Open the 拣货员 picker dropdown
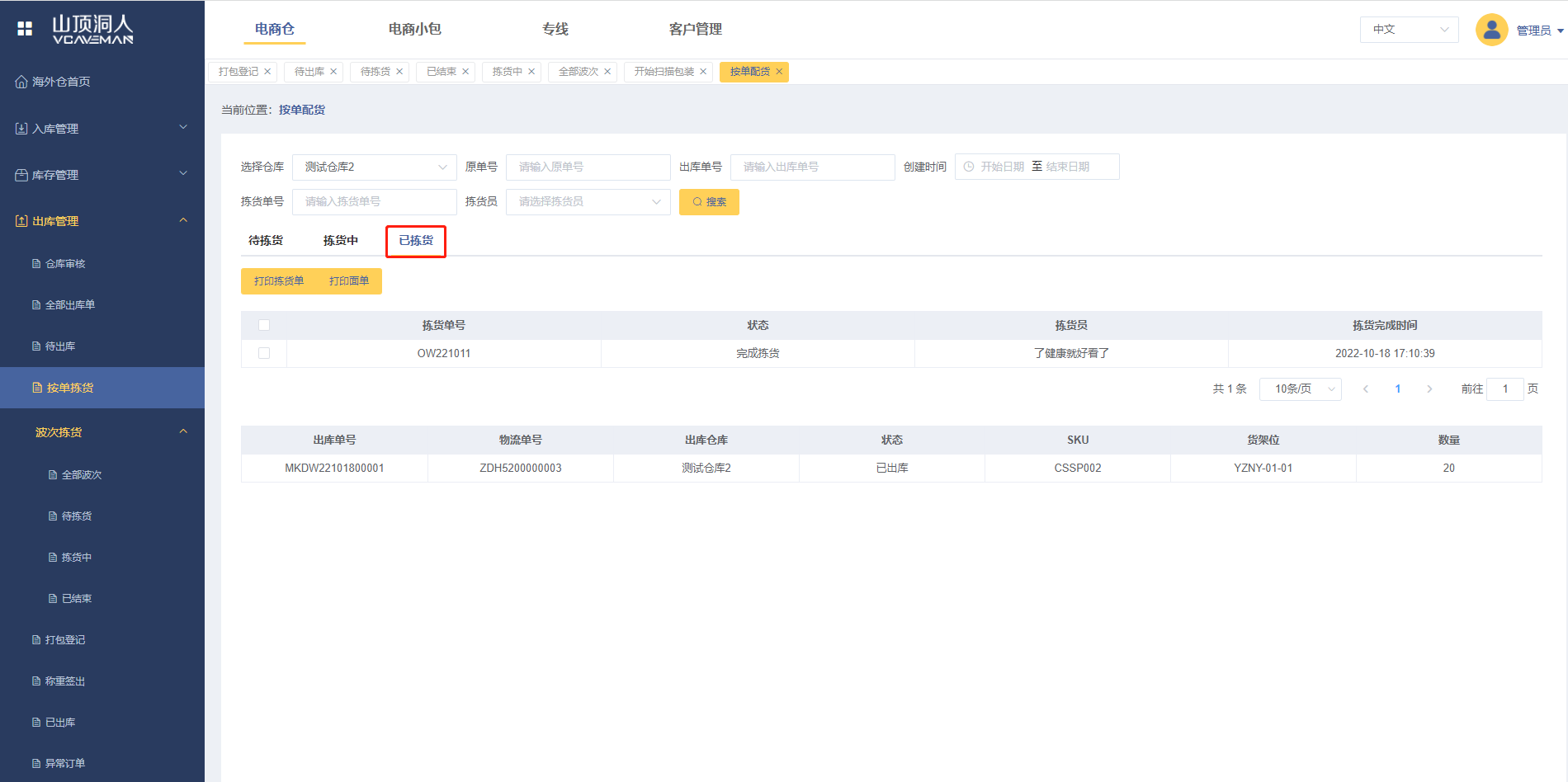This screenshot has height=782, width=1568. coord(588,201)
